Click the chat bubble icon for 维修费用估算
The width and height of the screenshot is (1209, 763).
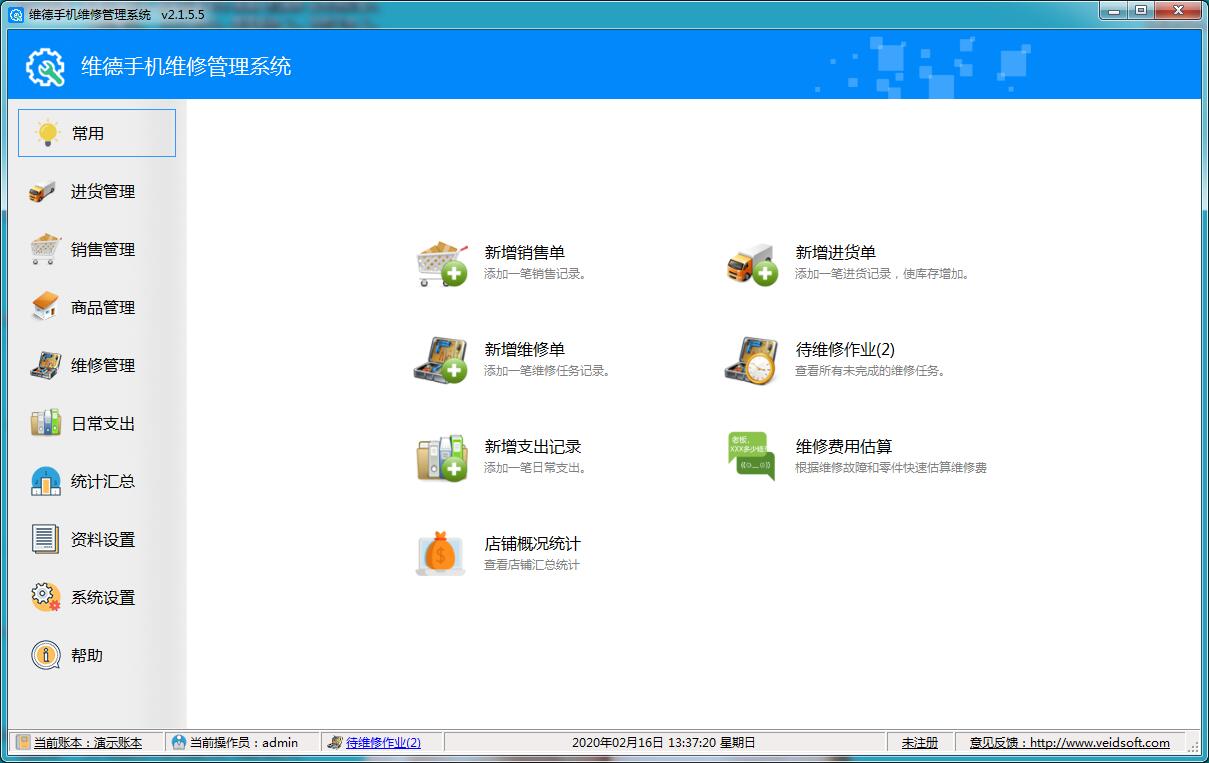point(752,456)
